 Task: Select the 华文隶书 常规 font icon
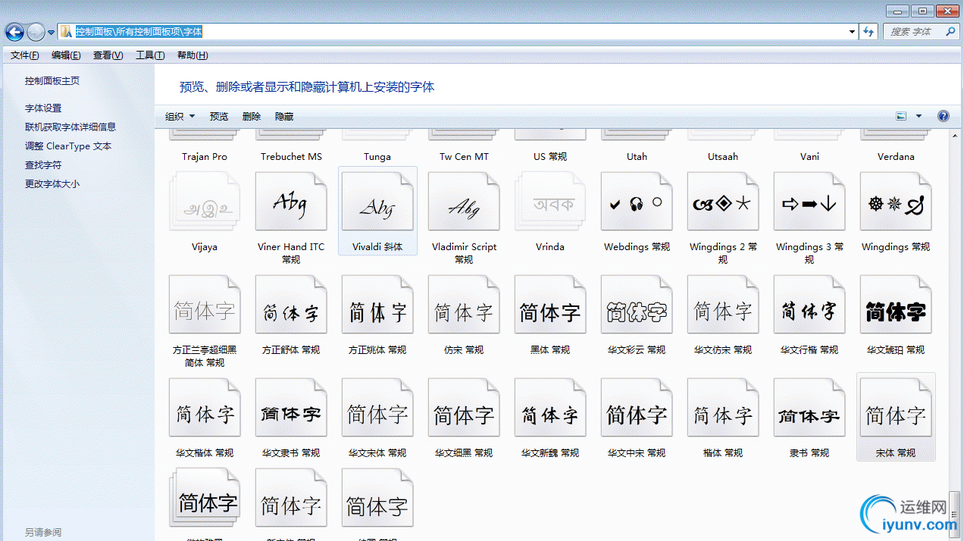tap(291, 408)
